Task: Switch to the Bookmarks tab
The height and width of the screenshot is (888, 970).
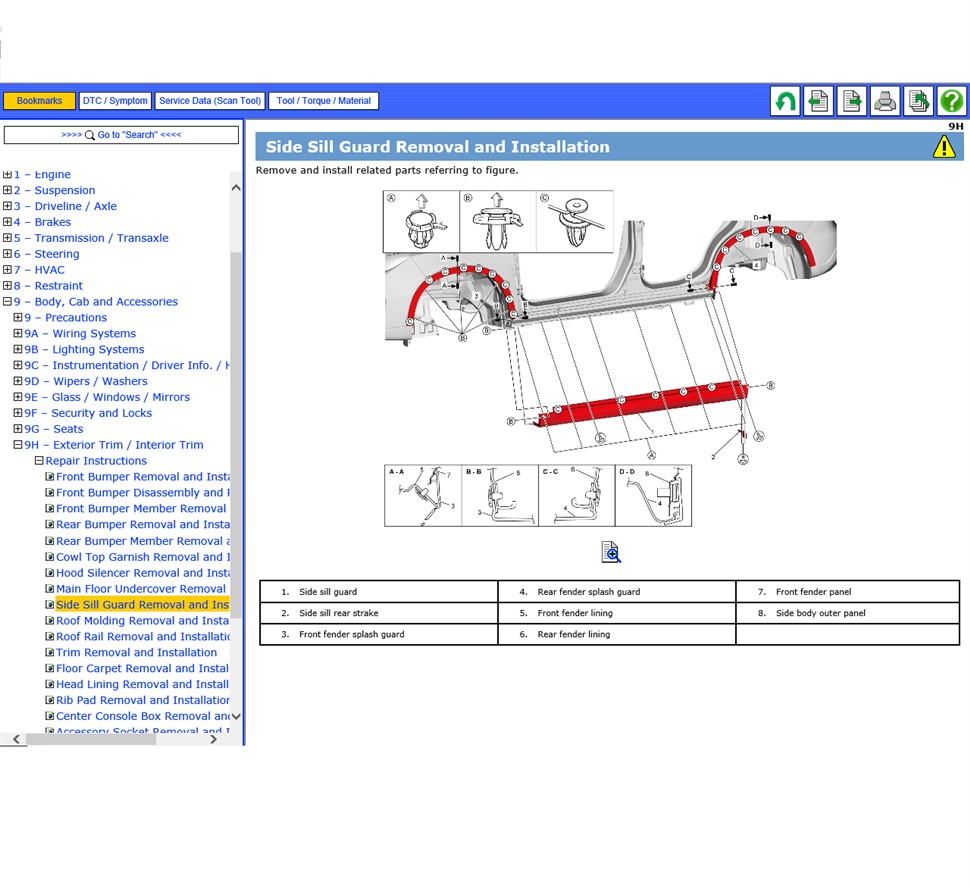Action: pos(40,101)
